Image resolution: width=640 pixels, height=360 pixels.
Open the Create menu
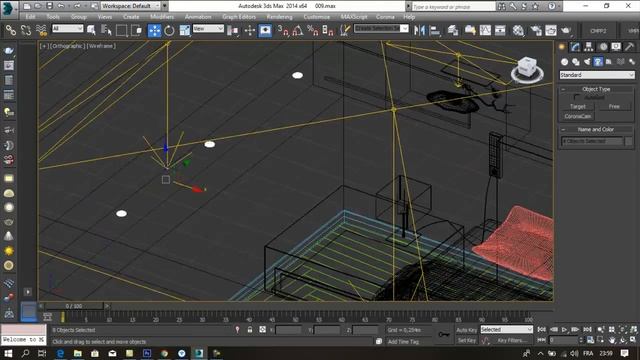click(x=131, y=17)
